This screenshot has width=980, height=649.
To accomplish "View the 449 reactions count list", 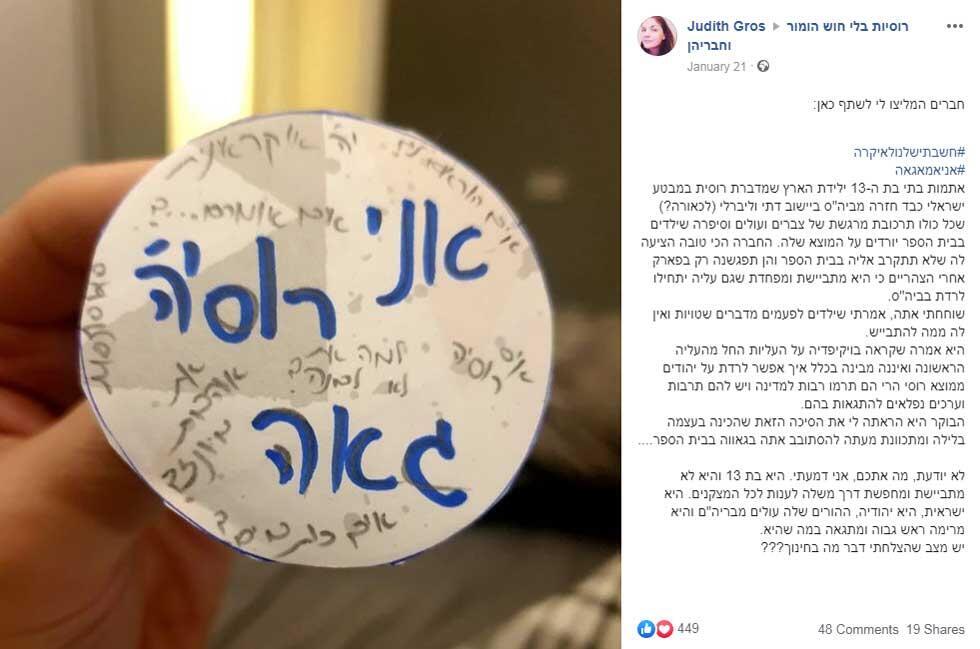I will [688, 628].
